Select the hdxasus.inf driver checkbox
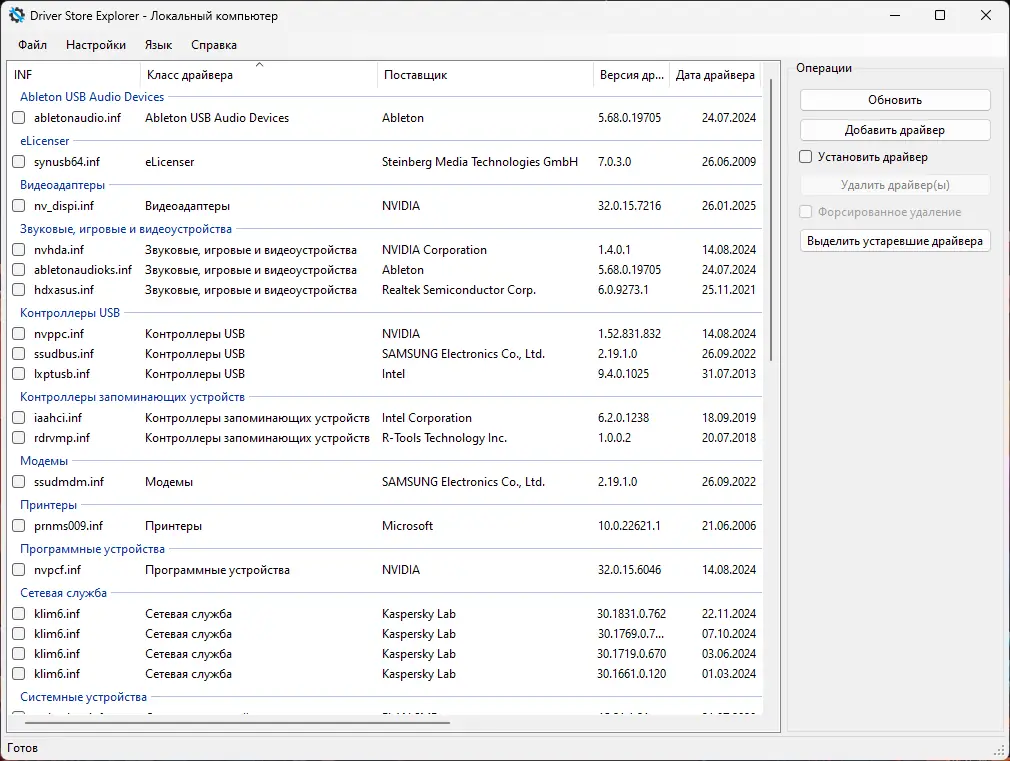This screenshot has width=1010, height=761. pyautogui.click(x=19, y=290)
